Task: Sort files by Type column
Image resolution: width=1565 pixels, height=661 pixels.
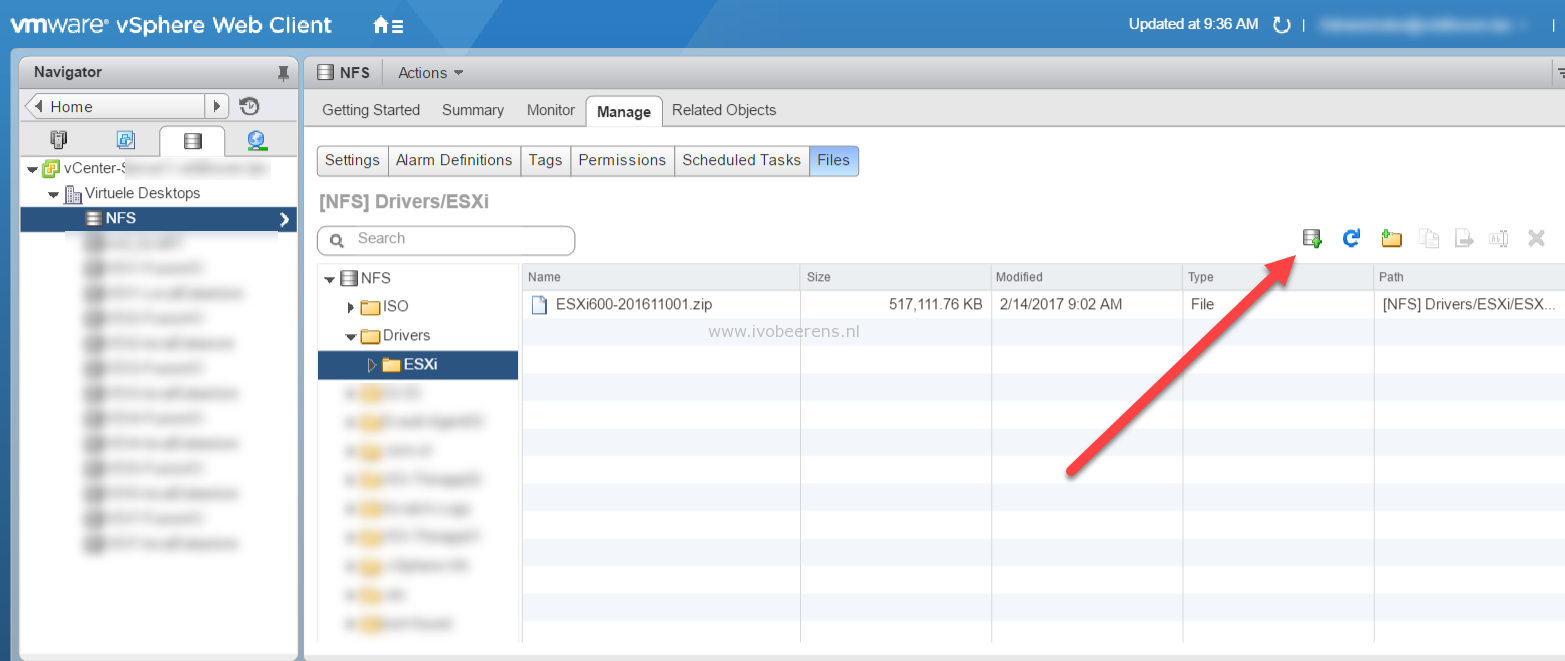Action: pos(1278,277)
